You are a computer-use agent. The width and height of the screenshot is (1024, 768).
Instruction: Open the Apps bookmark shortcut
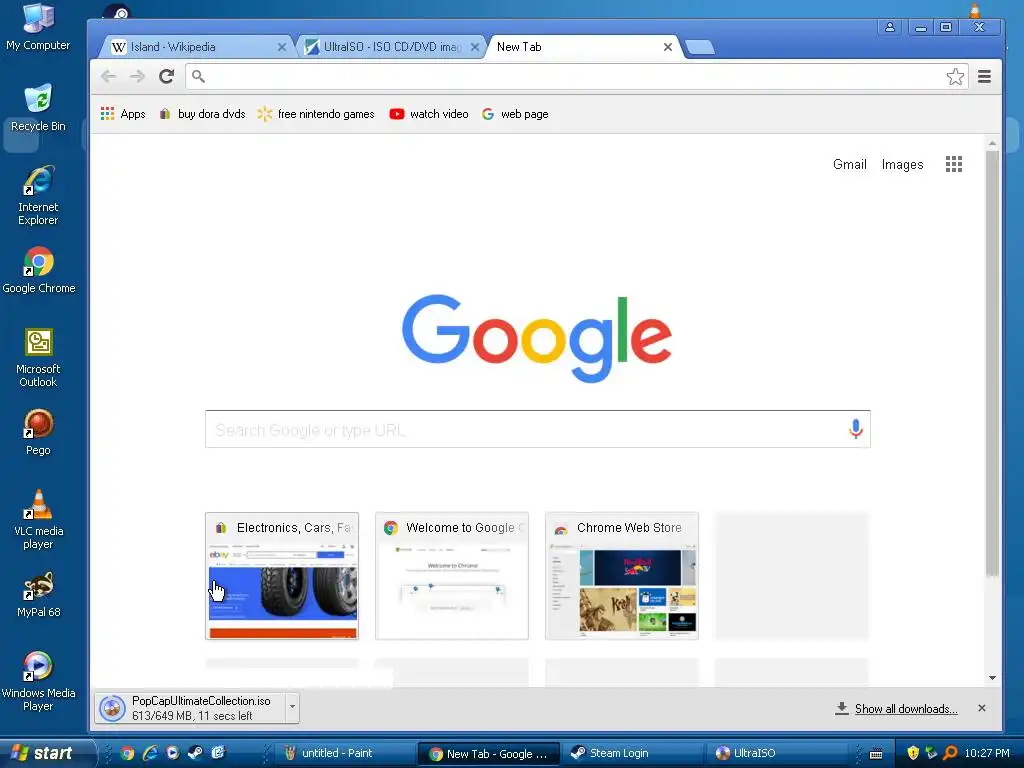click(x=123, y=114)
